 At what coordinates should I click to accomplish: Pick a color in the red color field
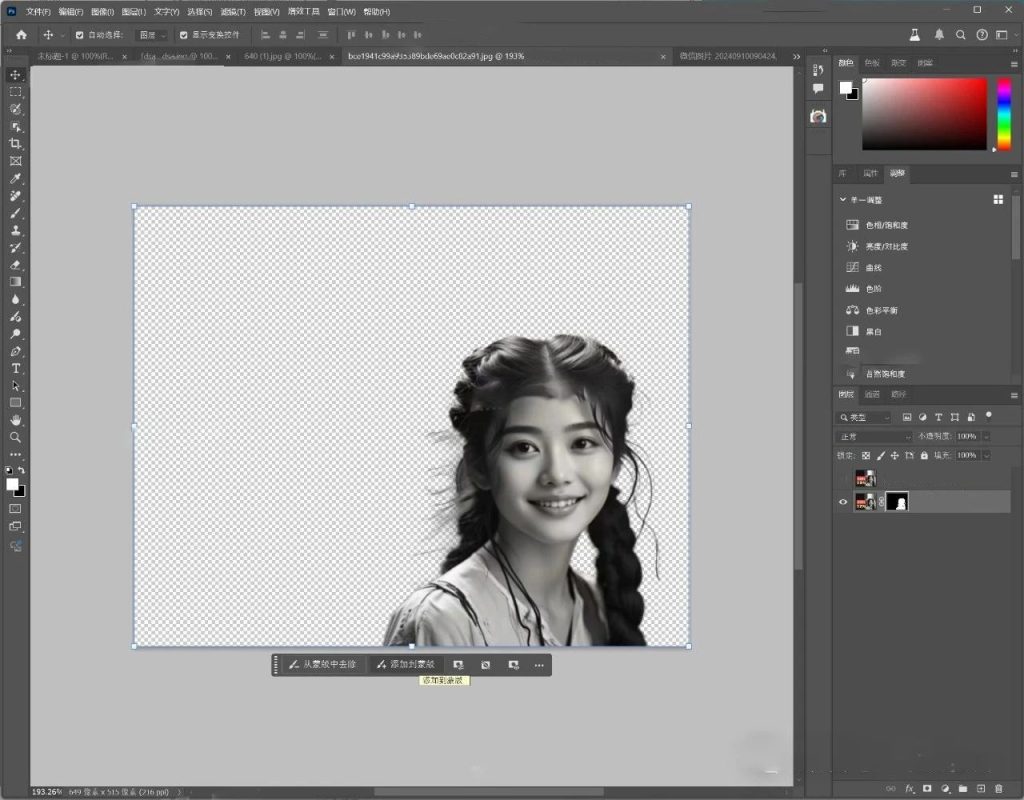tap(924, 114)
